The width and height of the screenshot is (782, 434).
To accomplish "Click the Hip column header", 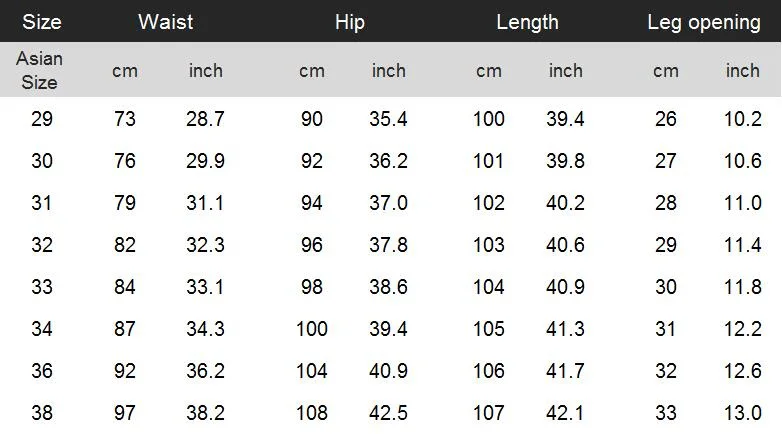I will 350,22.
